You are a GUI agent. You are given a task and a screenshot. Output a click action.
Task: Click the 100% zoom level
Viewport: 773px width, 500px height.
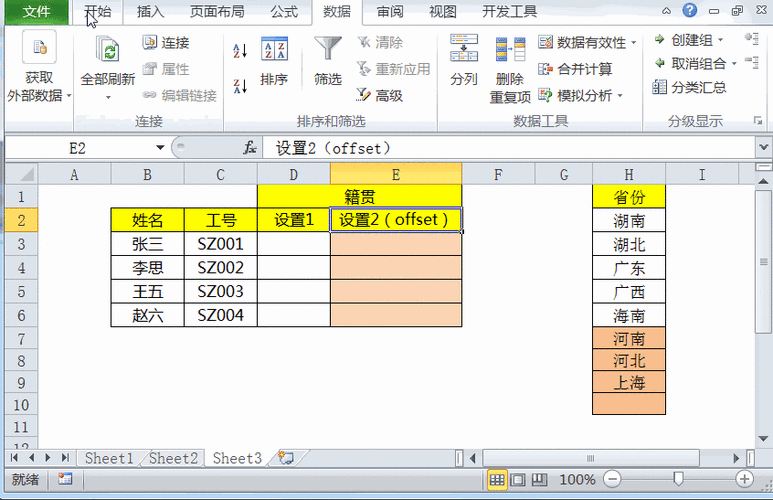click(x=577, y=479)
